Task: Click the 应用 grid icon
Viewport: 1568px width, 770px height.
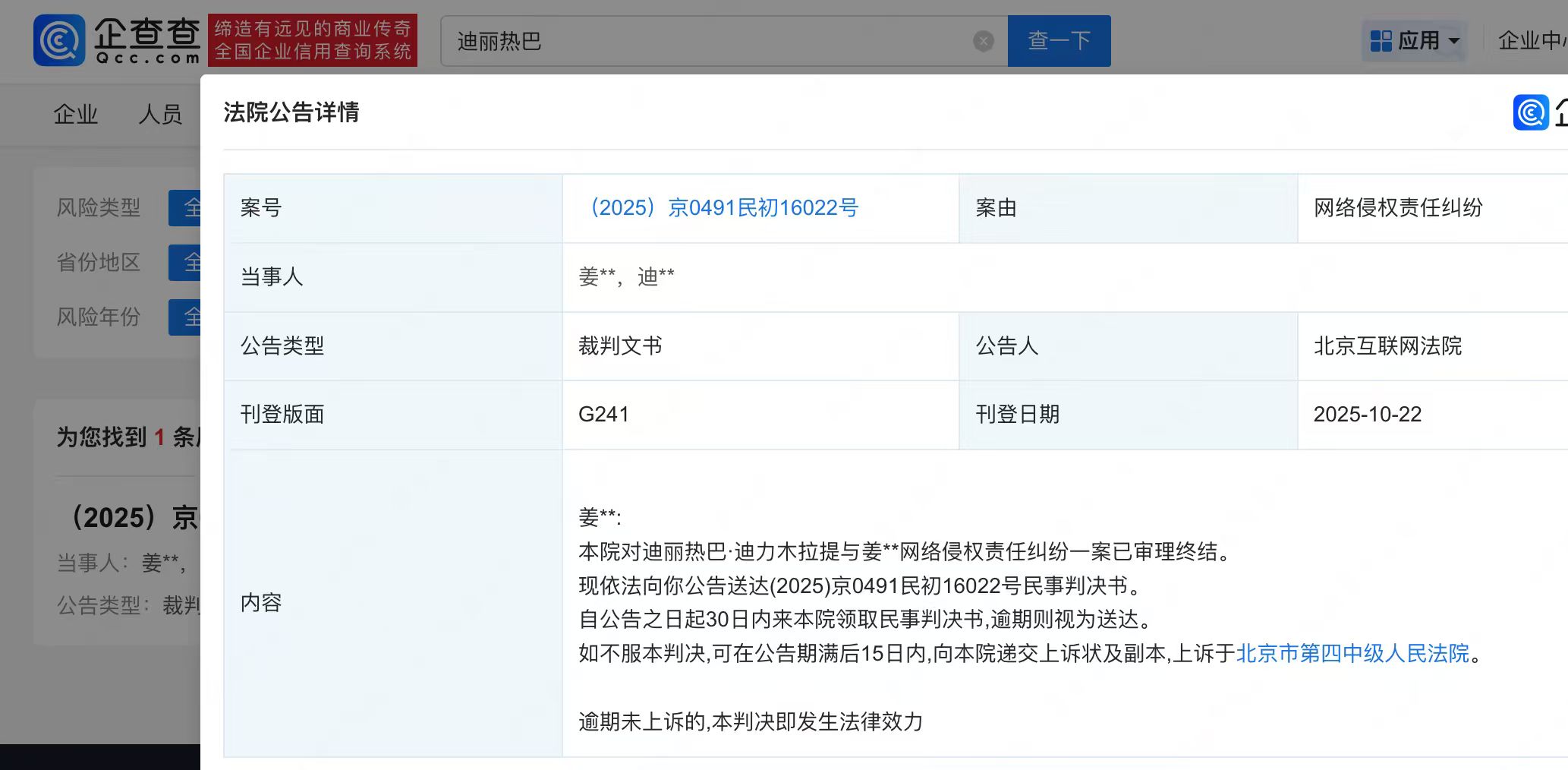Action: pos(1381,41)
